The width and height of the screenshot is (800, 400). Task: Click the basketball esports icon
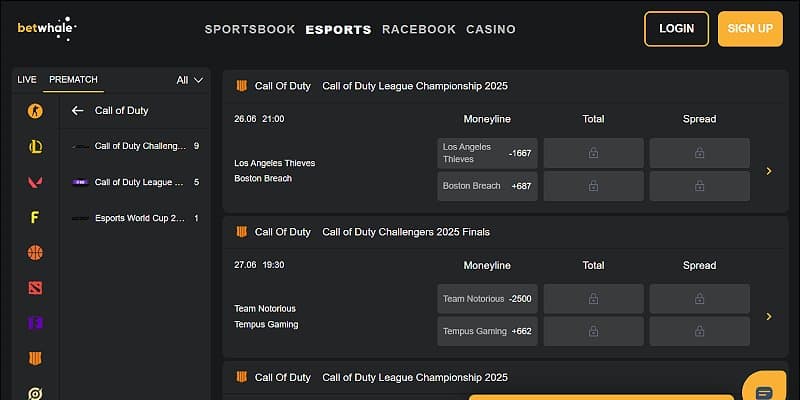coord(35,252)
